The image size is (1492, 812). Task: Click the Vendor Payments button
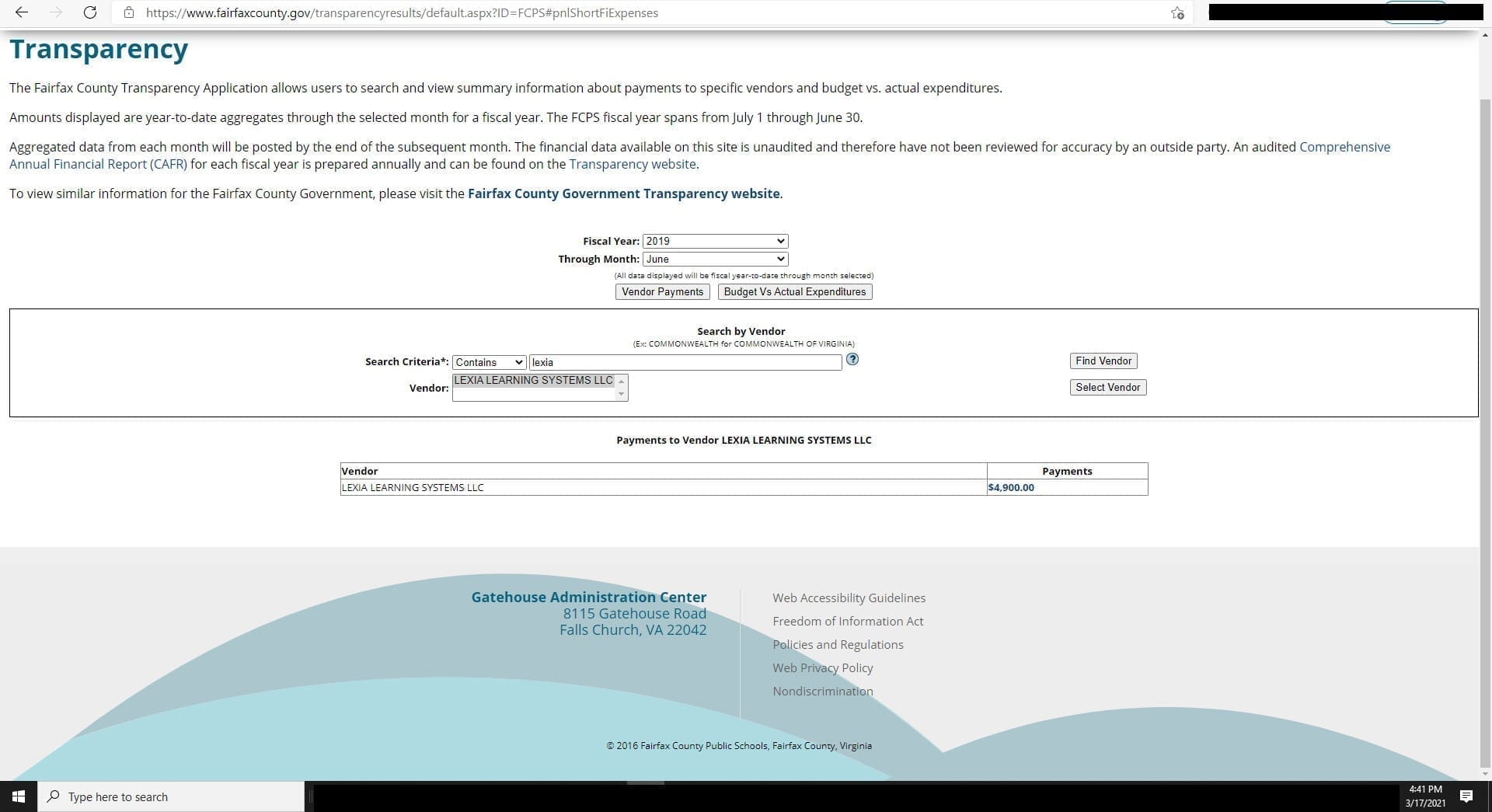[662, 291]
